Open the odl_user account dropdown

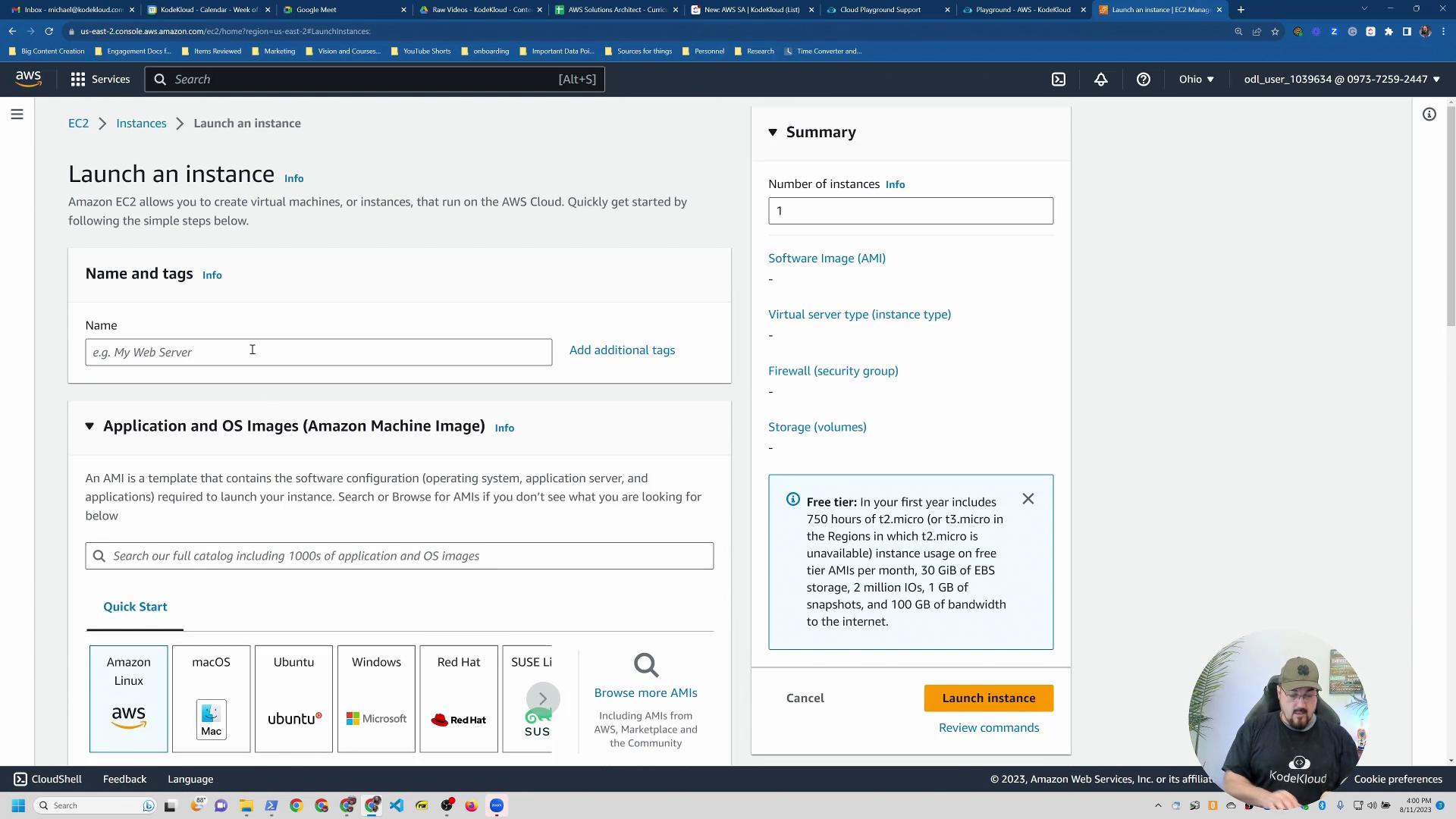tap(1341, 79)
